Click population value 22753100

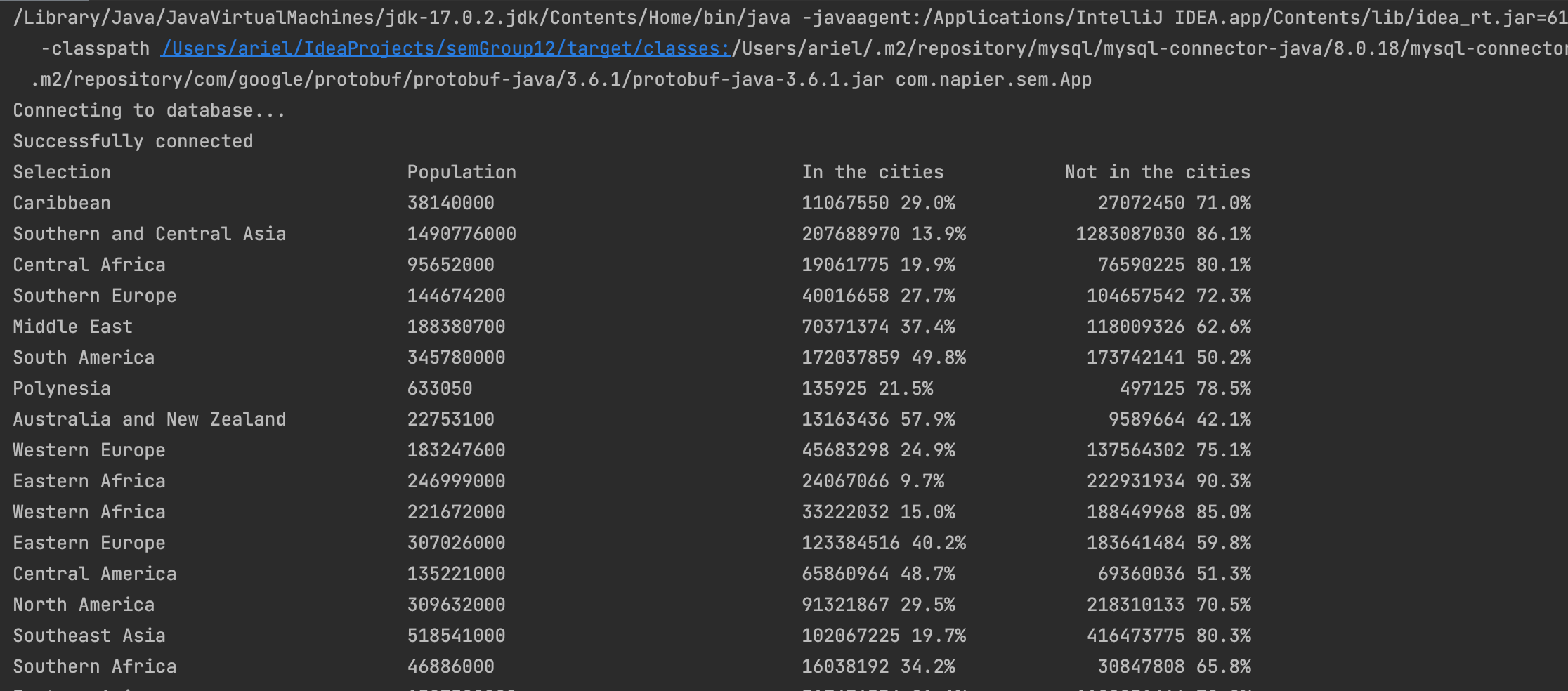451,419
